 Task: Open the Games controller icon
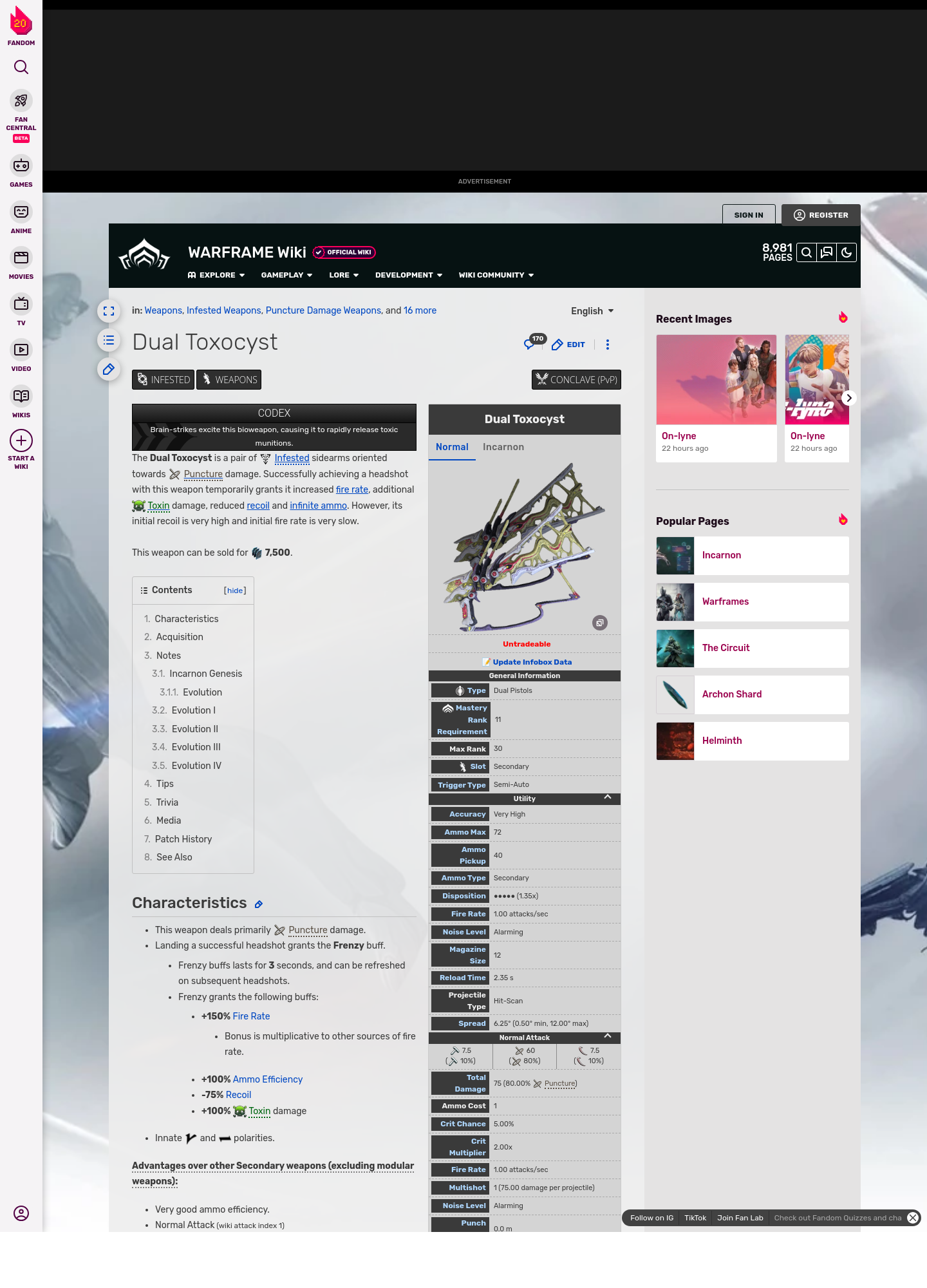click(x=21, y=166)
